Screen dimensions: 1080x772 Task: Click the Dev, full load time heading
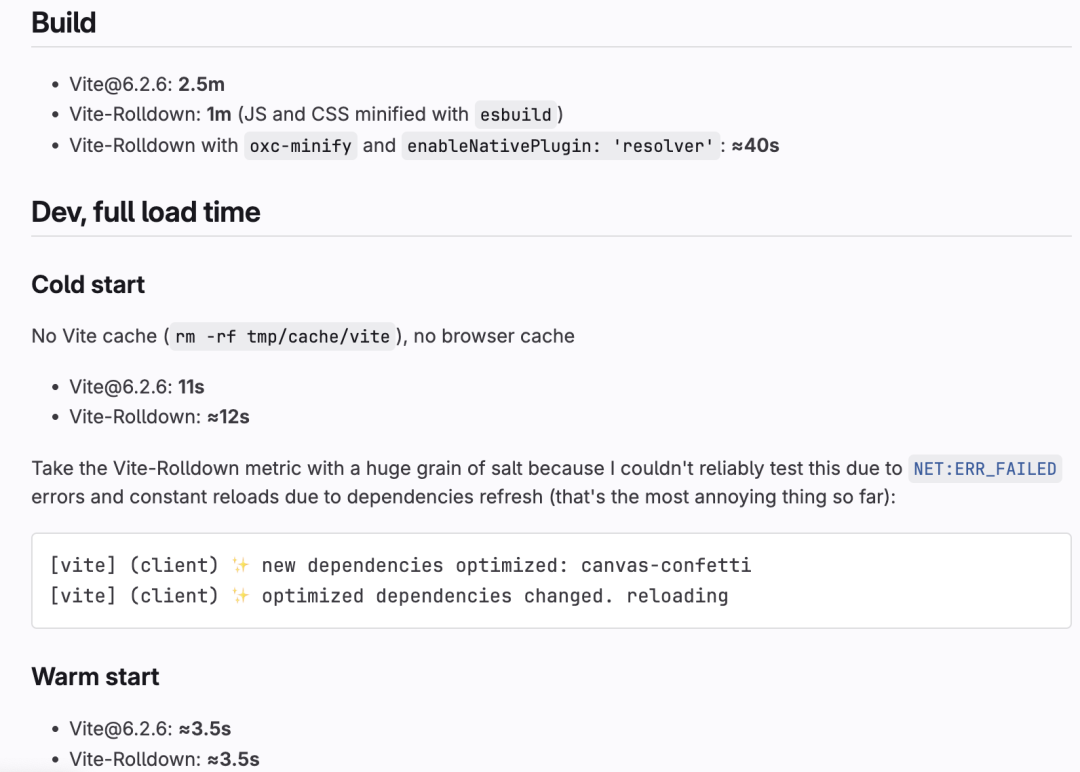point(146,212)
